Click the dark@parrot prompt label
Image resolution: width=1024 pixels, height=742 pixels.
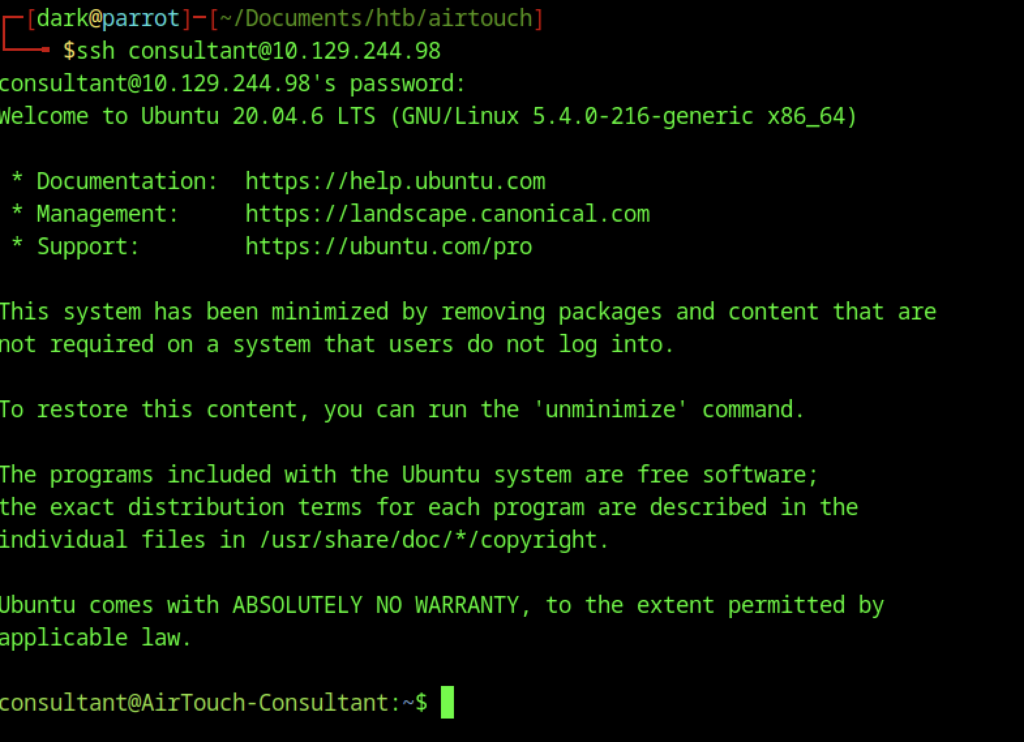108,18
